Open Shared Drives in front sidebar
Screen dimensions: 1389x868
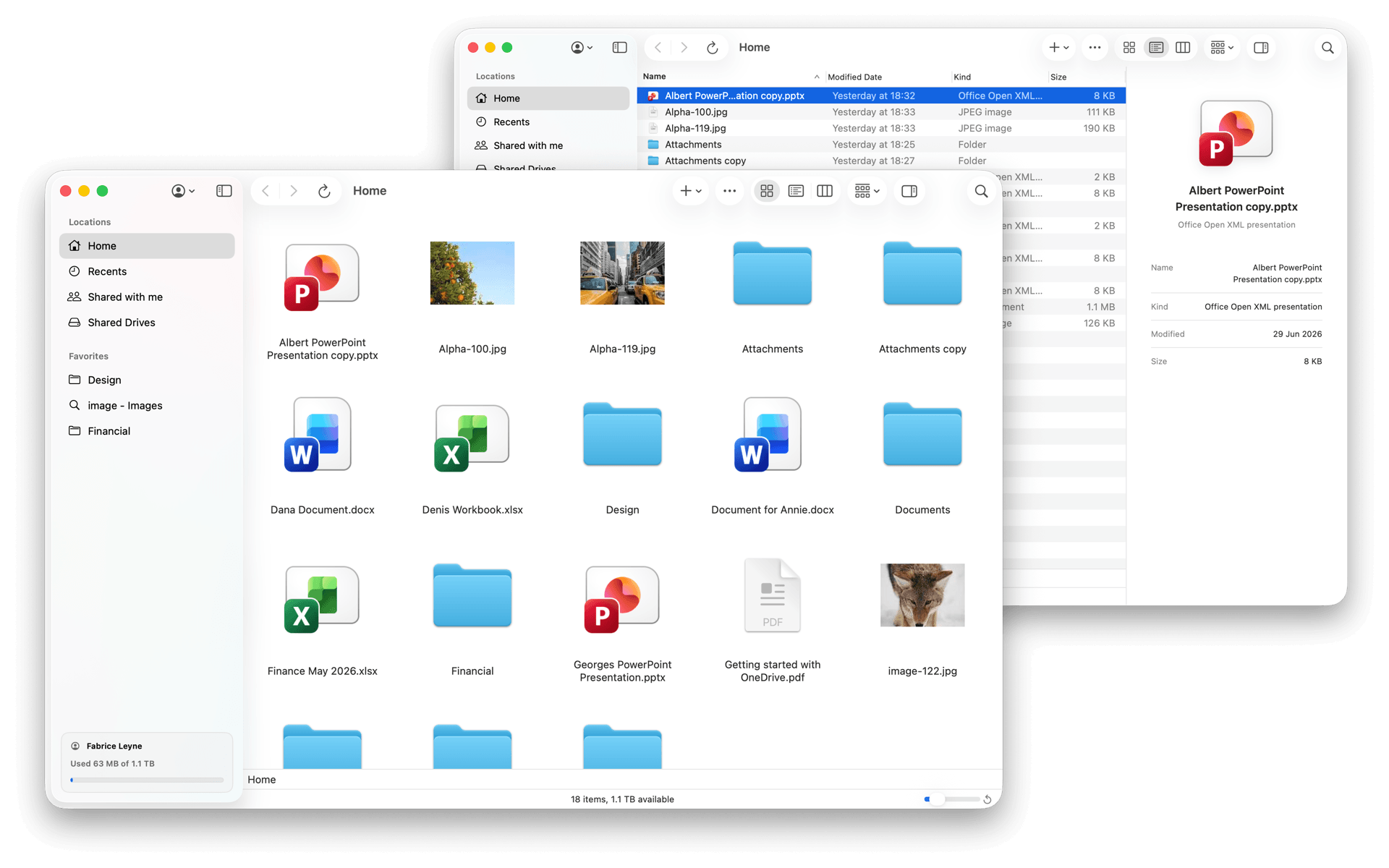point(147,323)
